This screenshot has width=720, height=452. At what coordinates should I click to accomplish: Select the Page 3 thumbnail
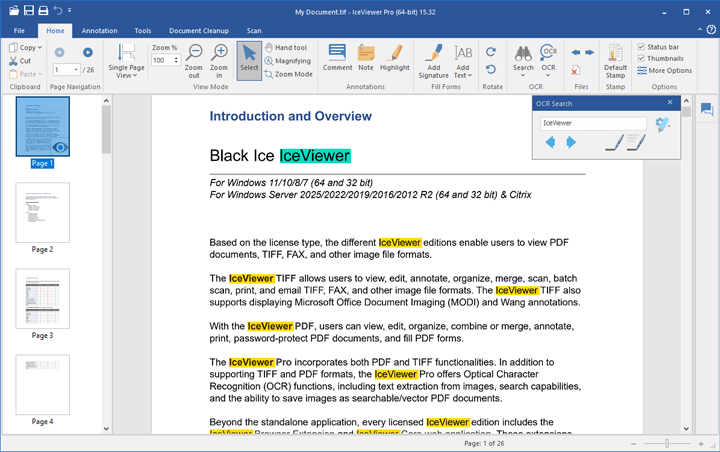click(x=43, y=299)
